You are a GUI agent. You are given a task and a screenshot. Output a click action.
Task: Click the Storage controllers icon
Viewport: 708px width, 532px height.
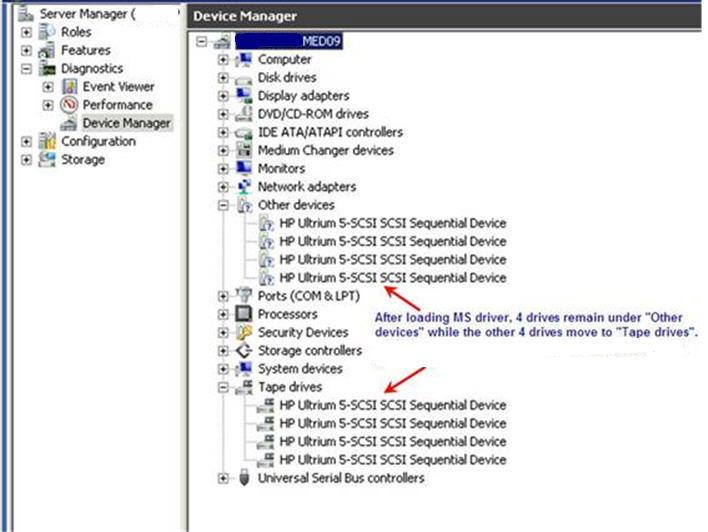244,350
